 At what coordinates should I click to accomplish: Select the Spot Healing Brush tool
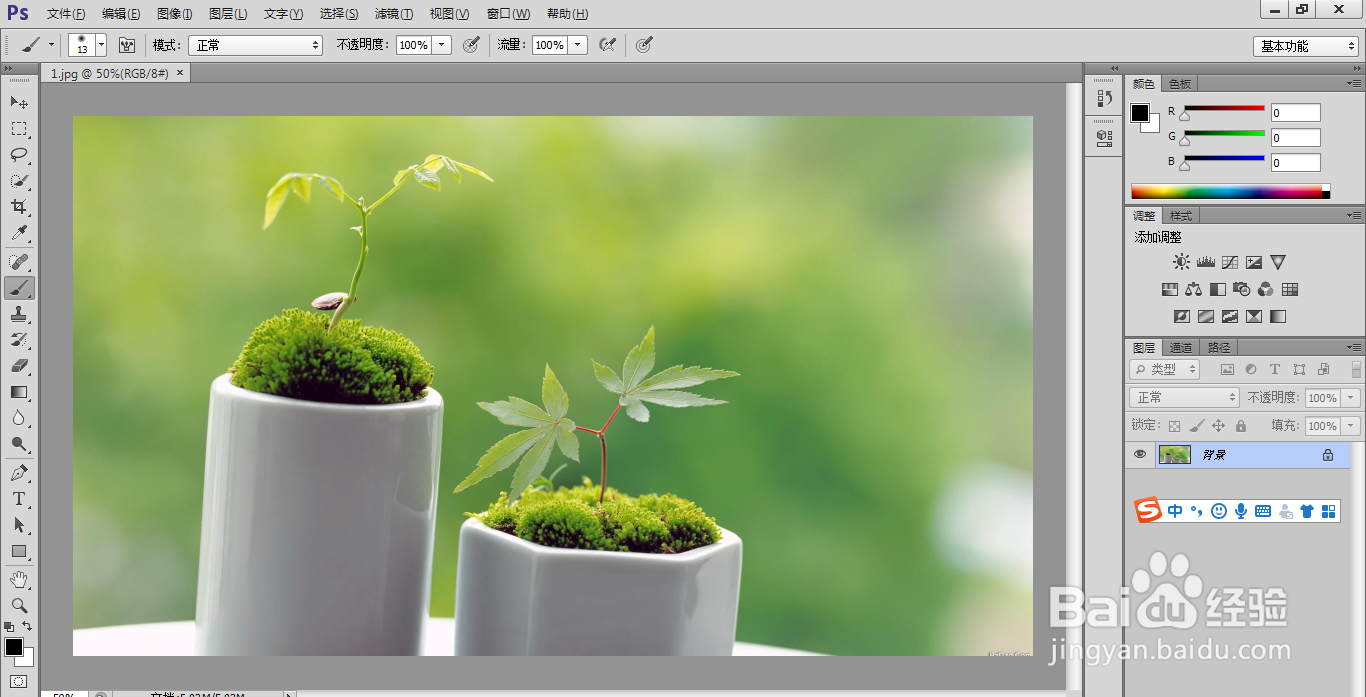pyautogui.click(x=19, y=262)
